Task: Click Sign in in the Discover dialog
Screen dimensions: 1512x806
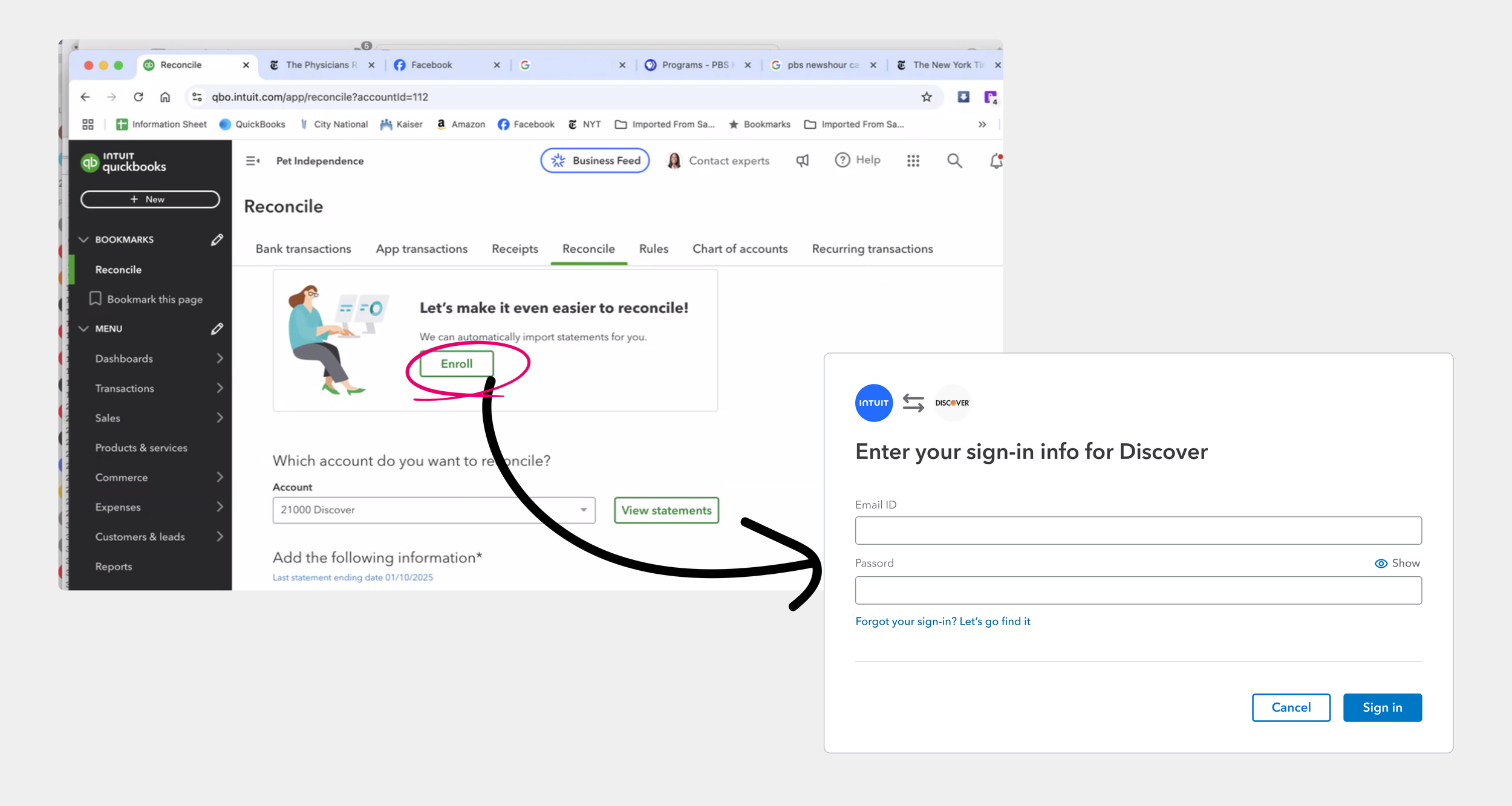Action: pyautogui.click(x=1383, y=707)
